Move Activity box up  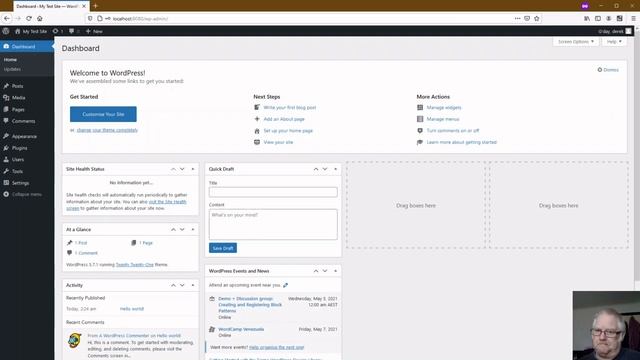173,285
